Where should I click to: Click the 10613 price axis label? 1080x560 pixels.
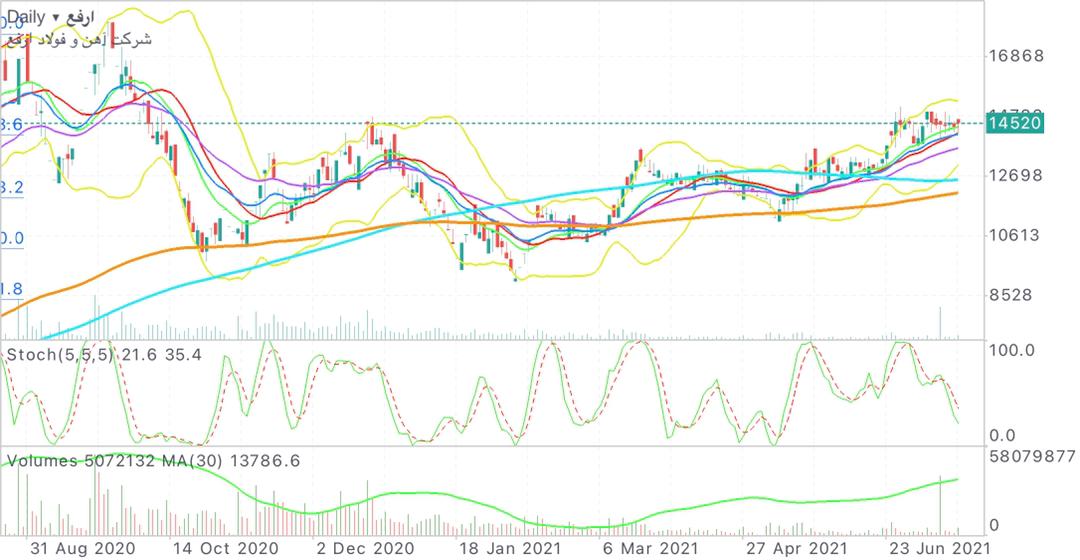(1016, 236)
